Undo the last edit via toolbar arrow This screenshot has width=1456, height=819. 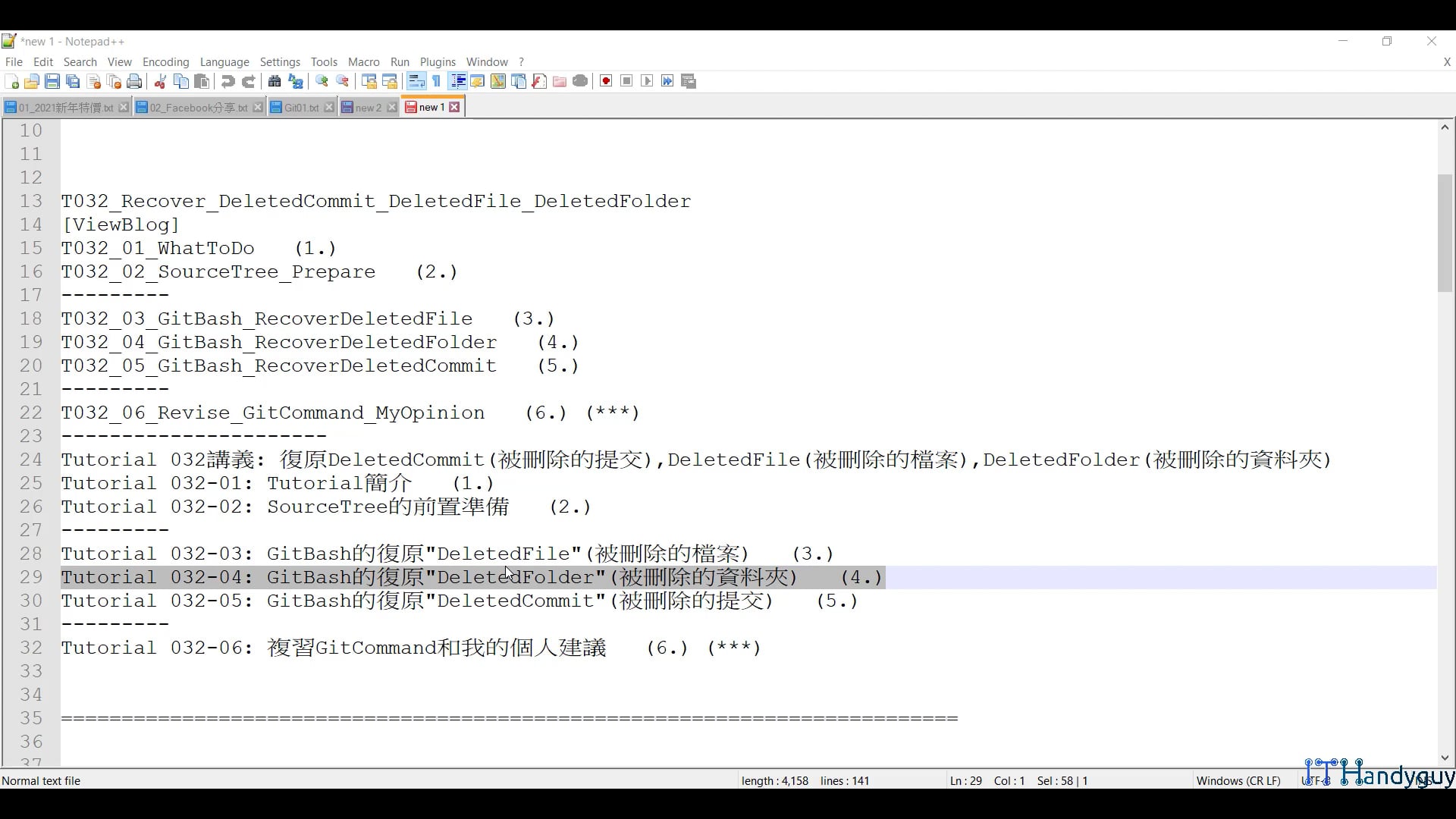pyautogui.click(x=227, y=81)
